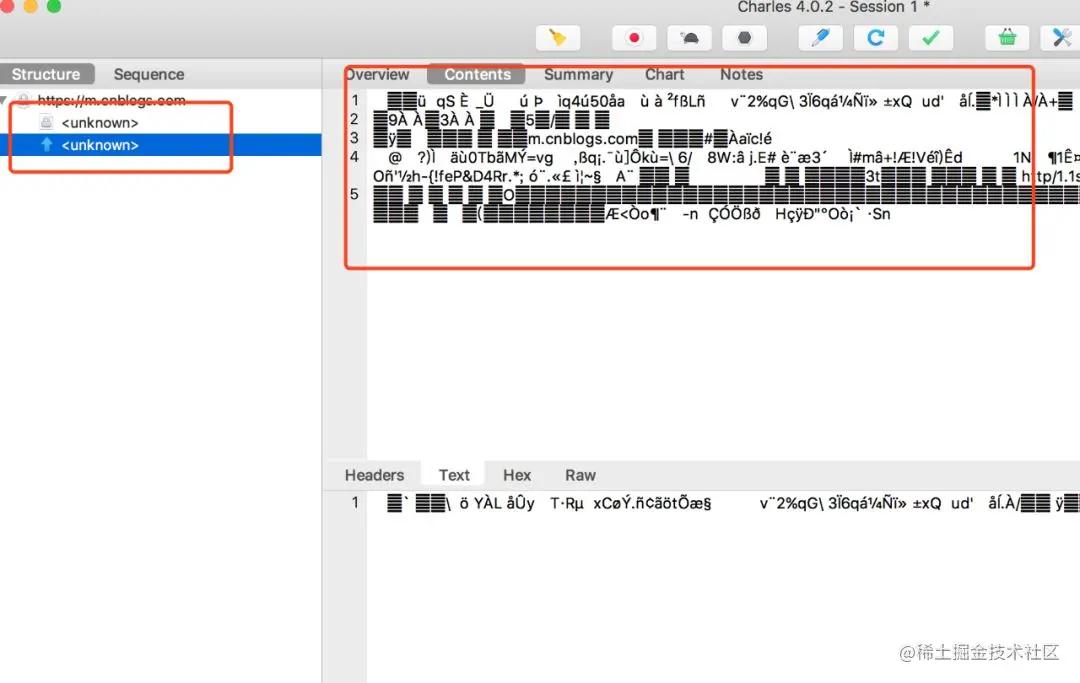The image size is (1080, 683).
Task: Select the highlighted <unknown> request with upload arrow
Action: pos(99,145)
